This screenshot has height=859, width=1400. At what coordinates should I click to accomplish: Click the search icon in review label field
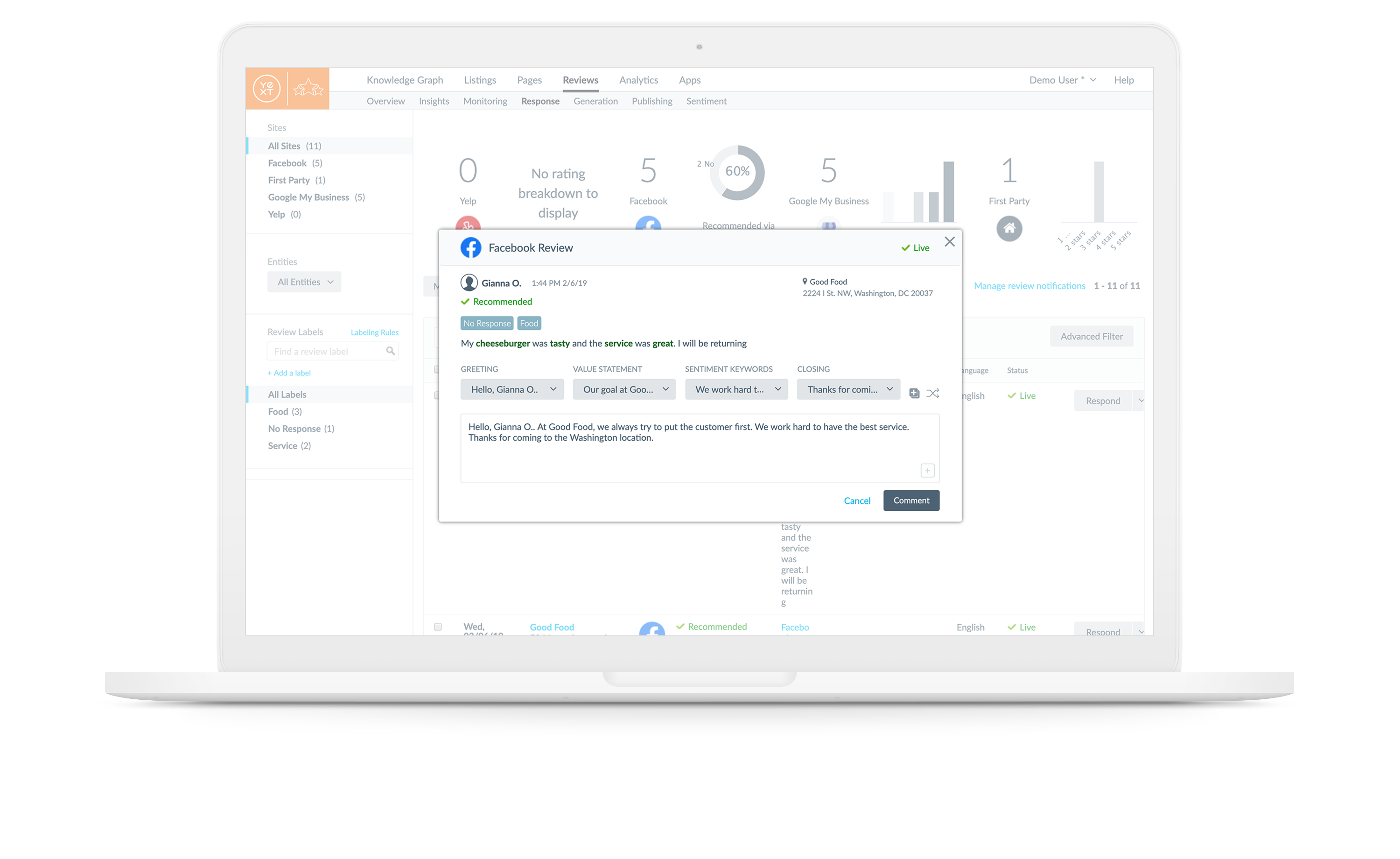tap(390, 352)
